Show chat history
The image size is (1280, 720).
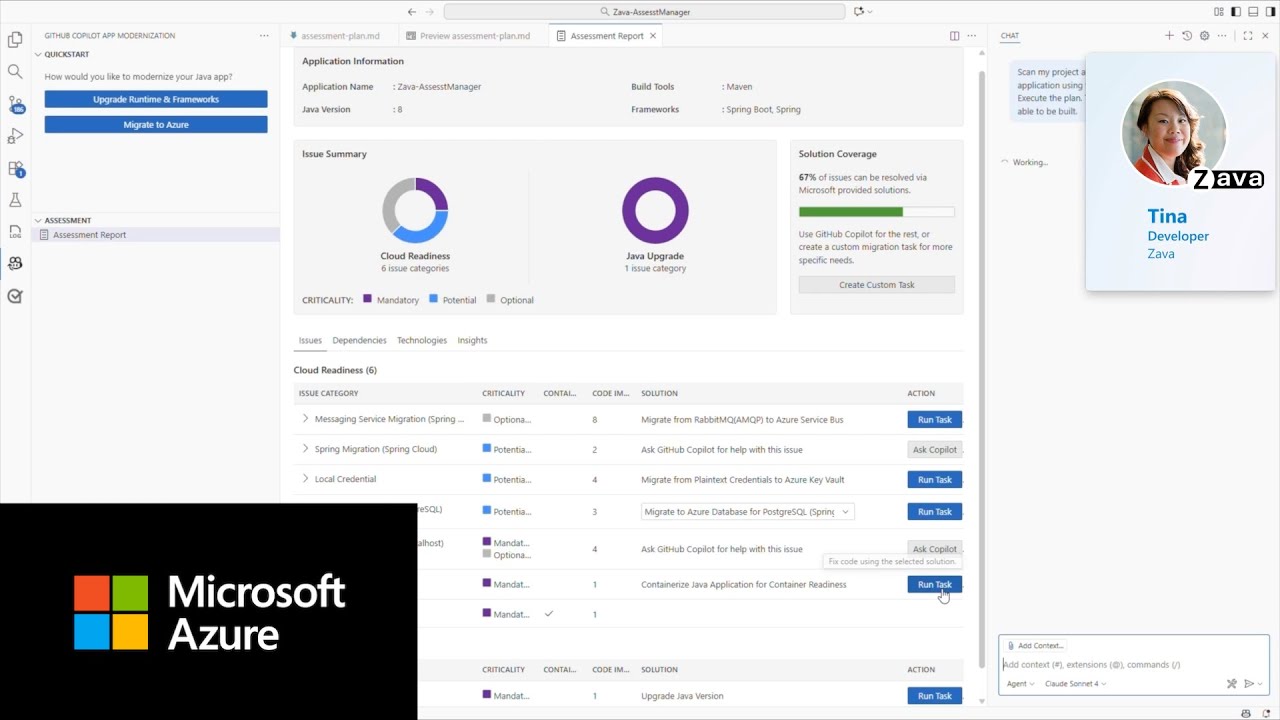click(x=1187, y=36)
